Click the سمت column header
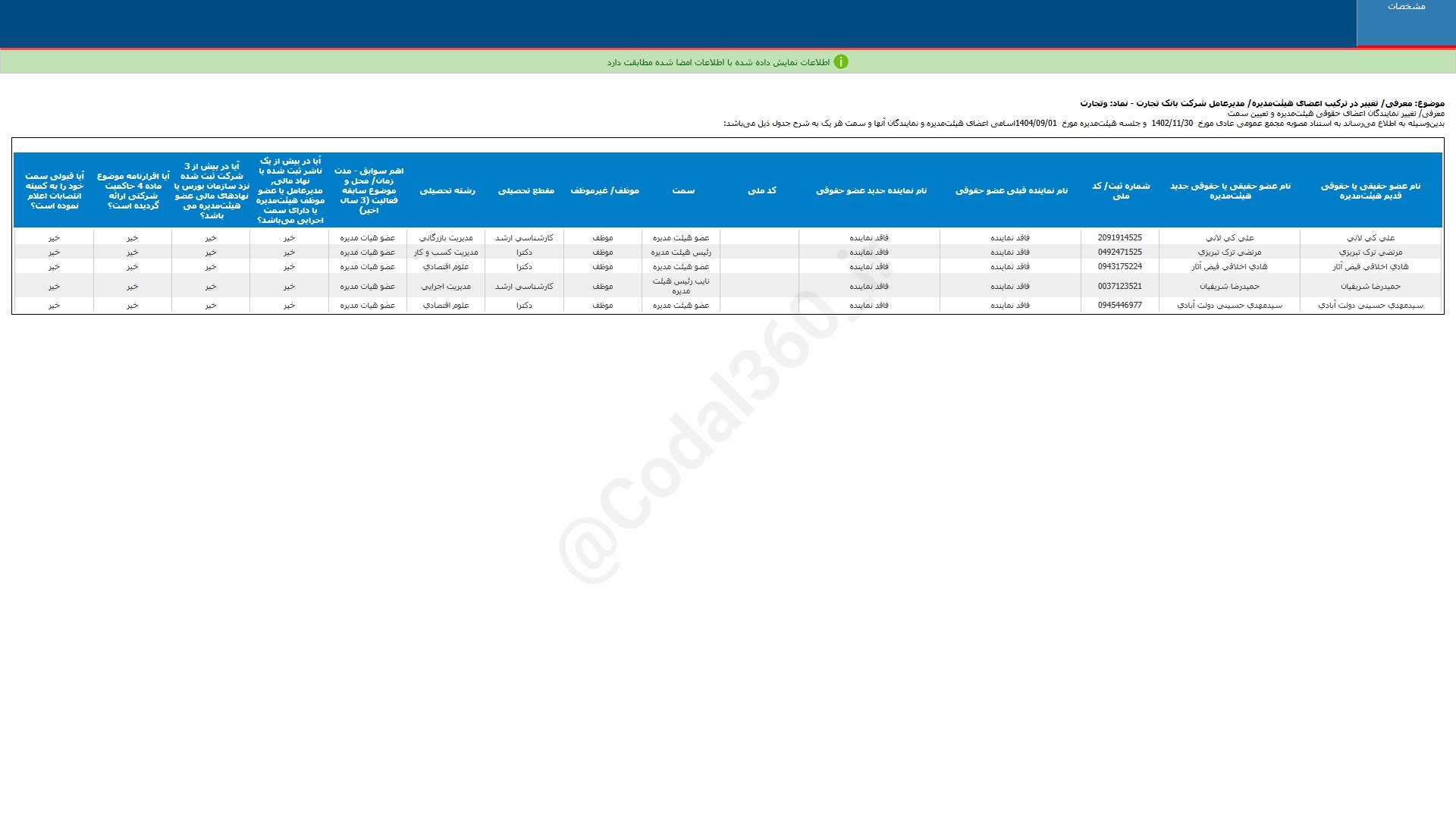The width and height of the screenshot is (1456, 819). click(x=682, y=191)
